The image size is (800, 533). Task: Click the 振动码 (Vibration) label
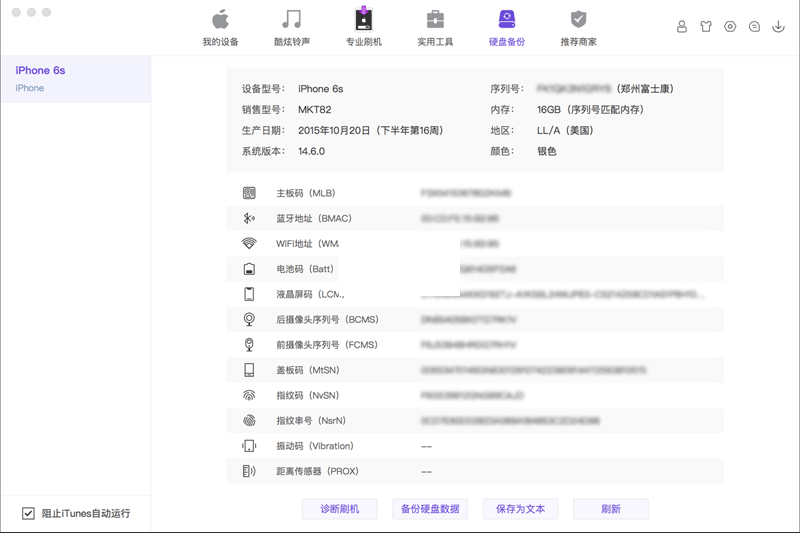(x=315, y=446)
